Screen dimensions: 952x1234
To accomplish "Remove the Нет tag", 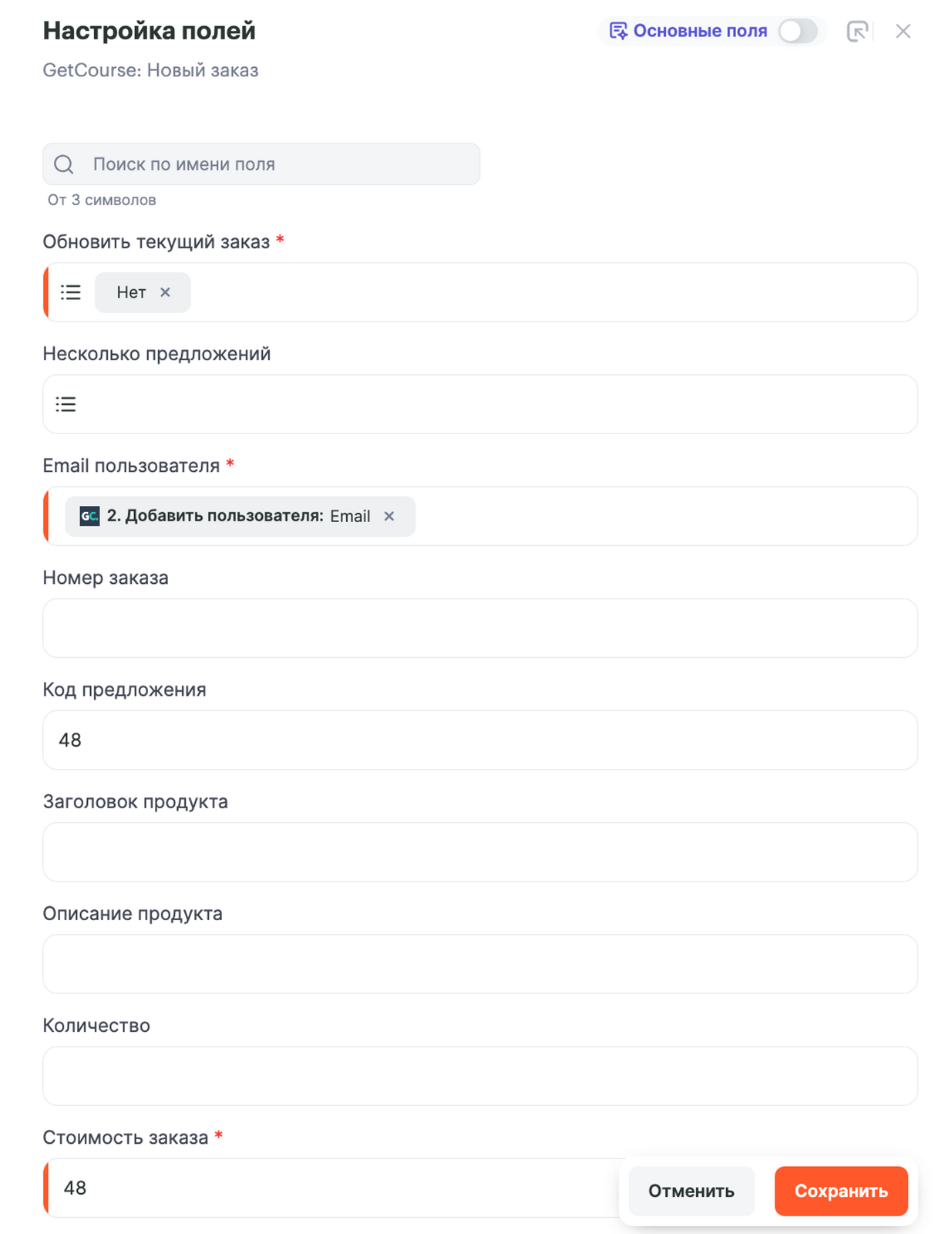I will (x=165, y=292).
